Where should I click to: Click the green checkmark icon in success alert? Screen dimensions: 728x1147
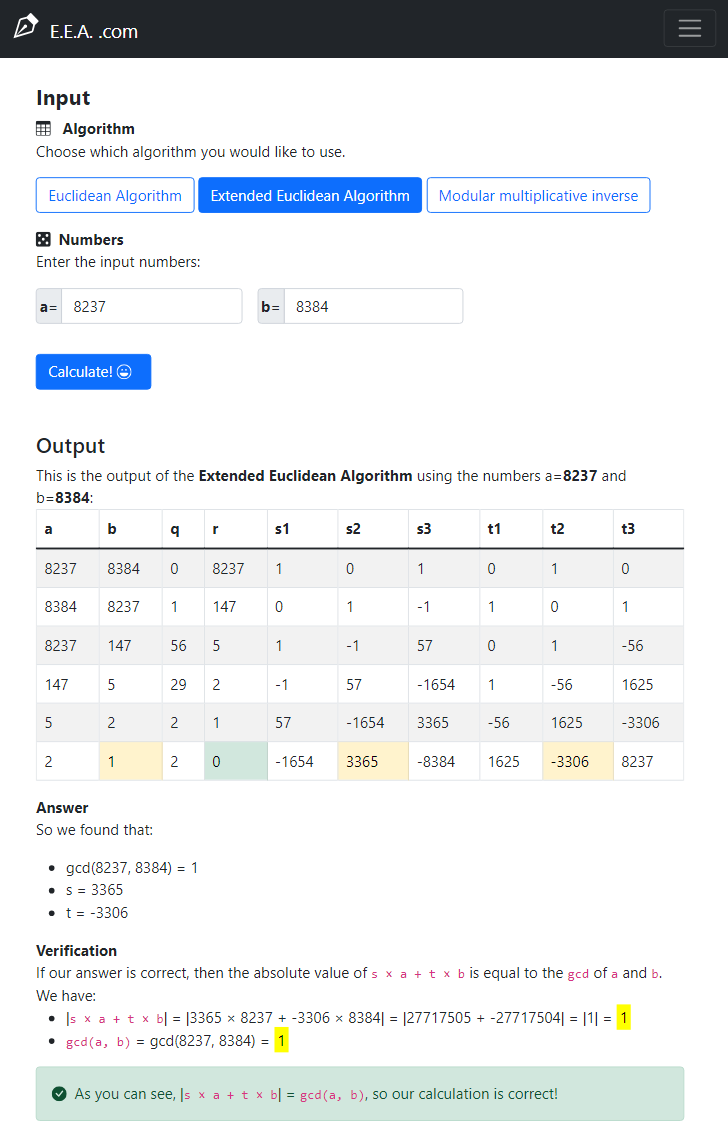(59, 1094)
